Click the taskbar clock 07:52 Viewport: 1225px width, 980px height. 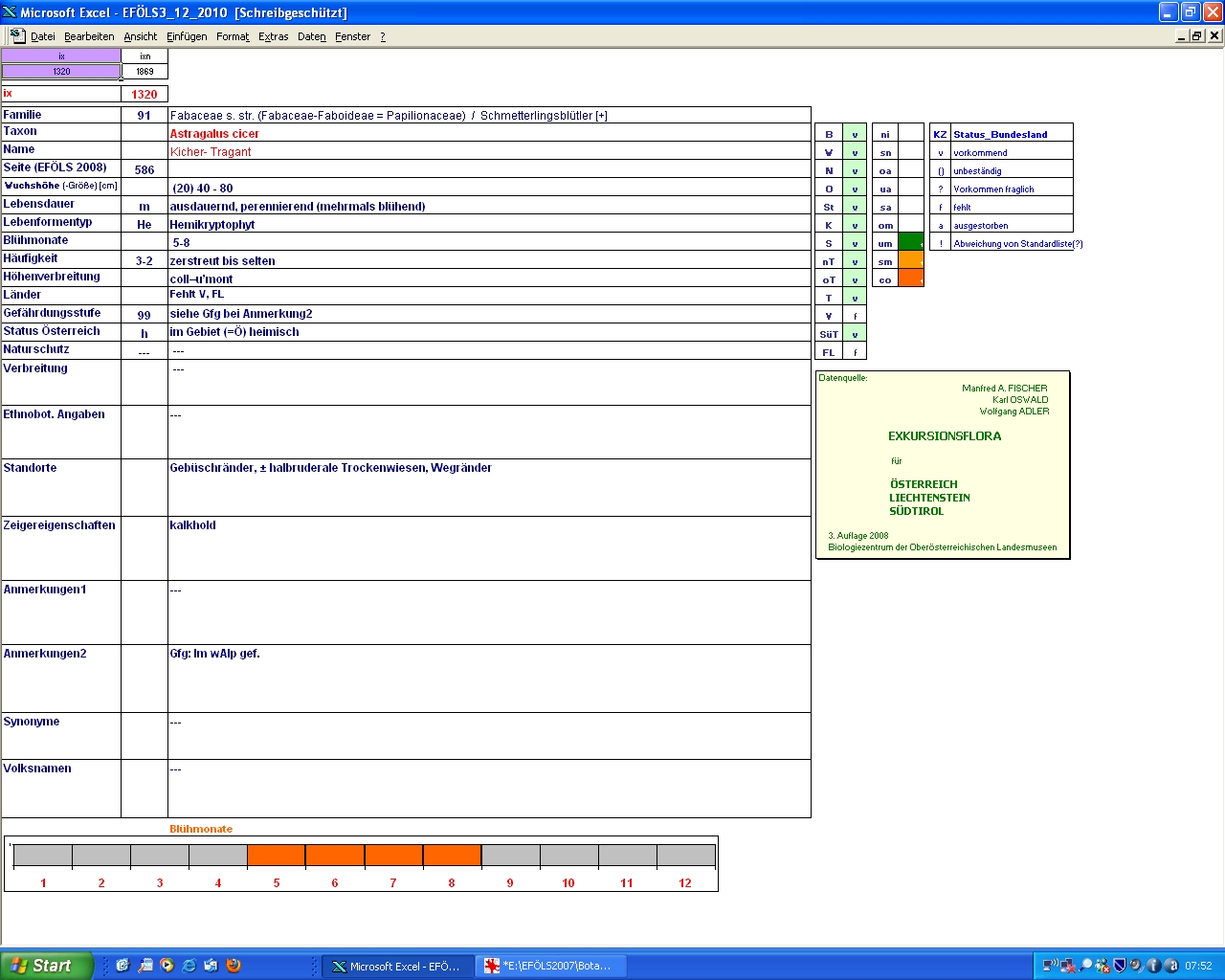(1198, 966)
